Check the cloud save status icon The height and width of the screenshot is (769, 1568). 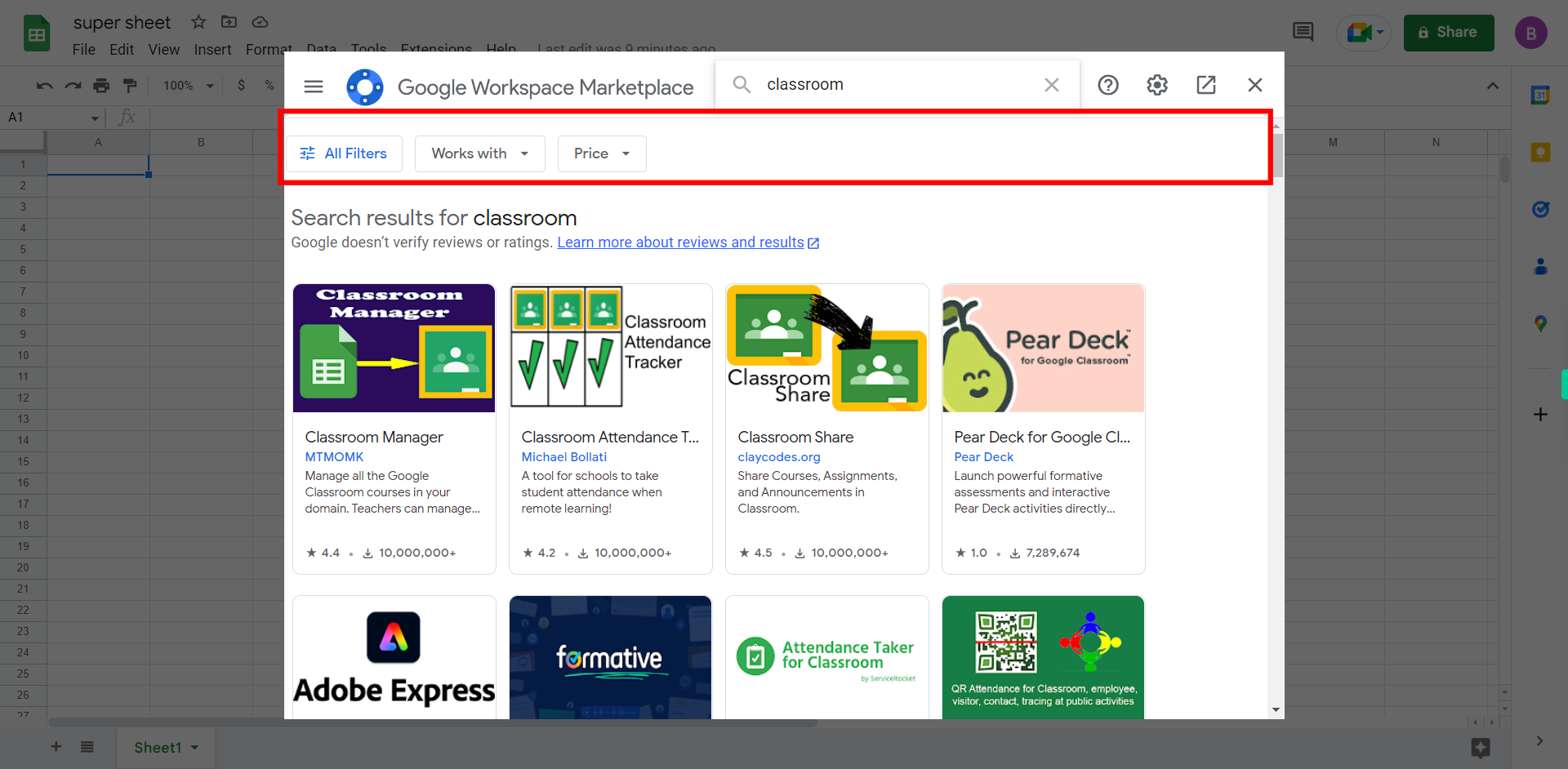click(260, 22)
